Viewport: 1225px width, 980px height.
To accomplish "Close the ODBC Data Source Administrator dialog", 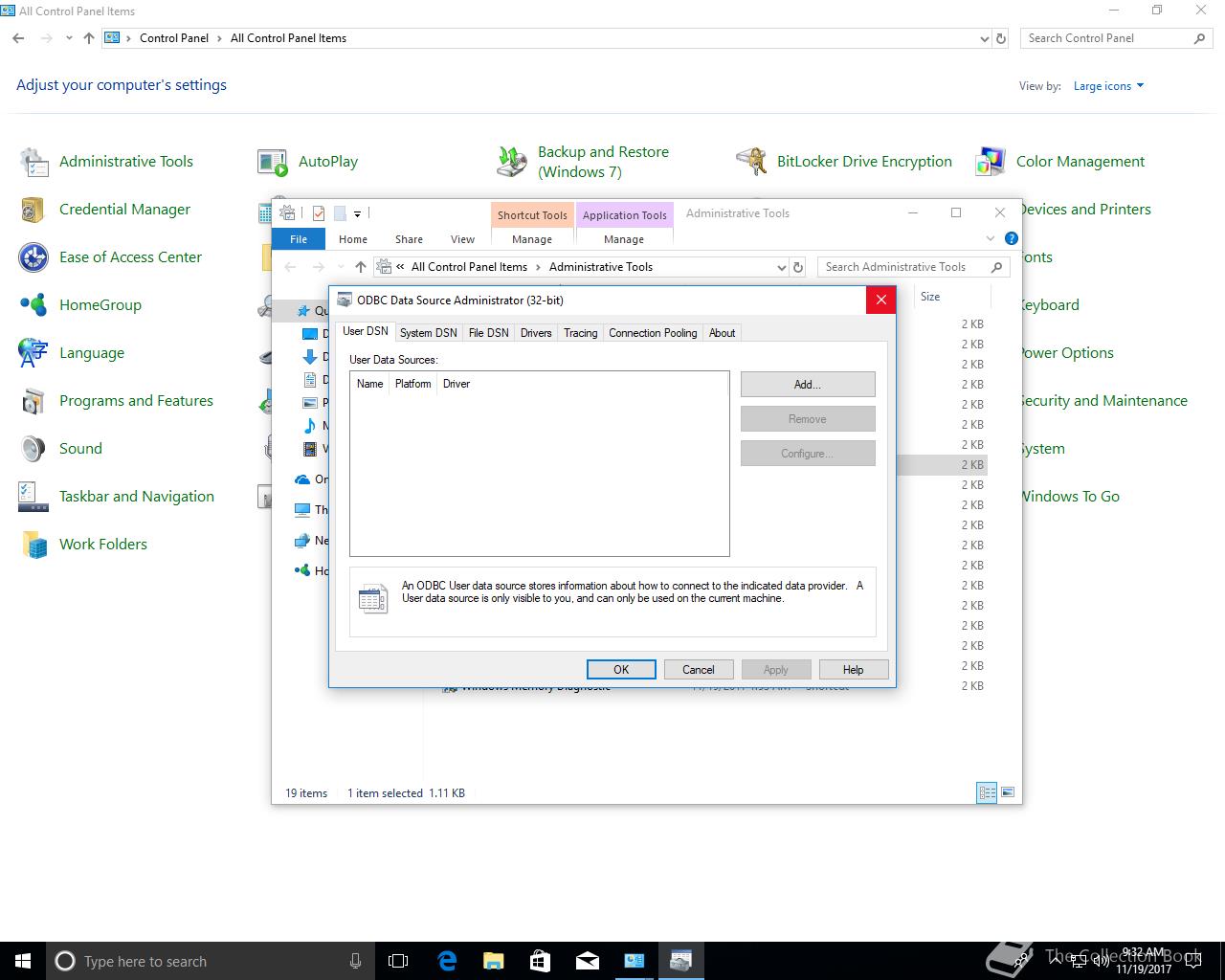I will 881,300.
